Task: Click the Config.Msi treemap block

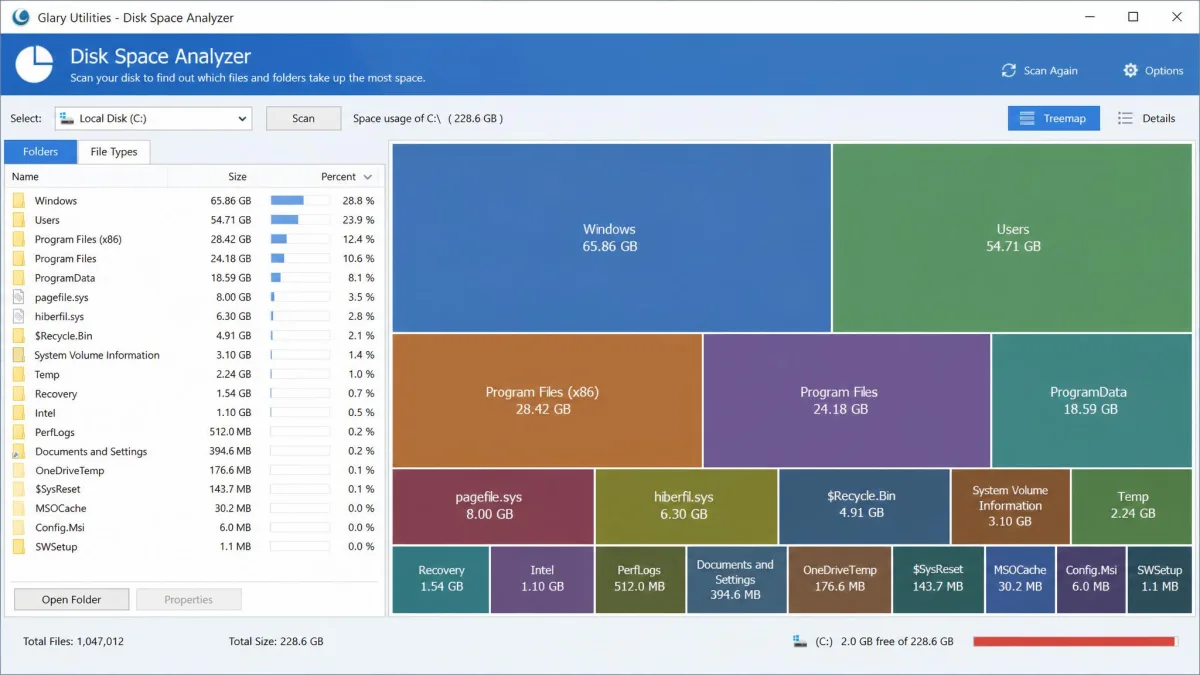Action: tap(1091, 579)
